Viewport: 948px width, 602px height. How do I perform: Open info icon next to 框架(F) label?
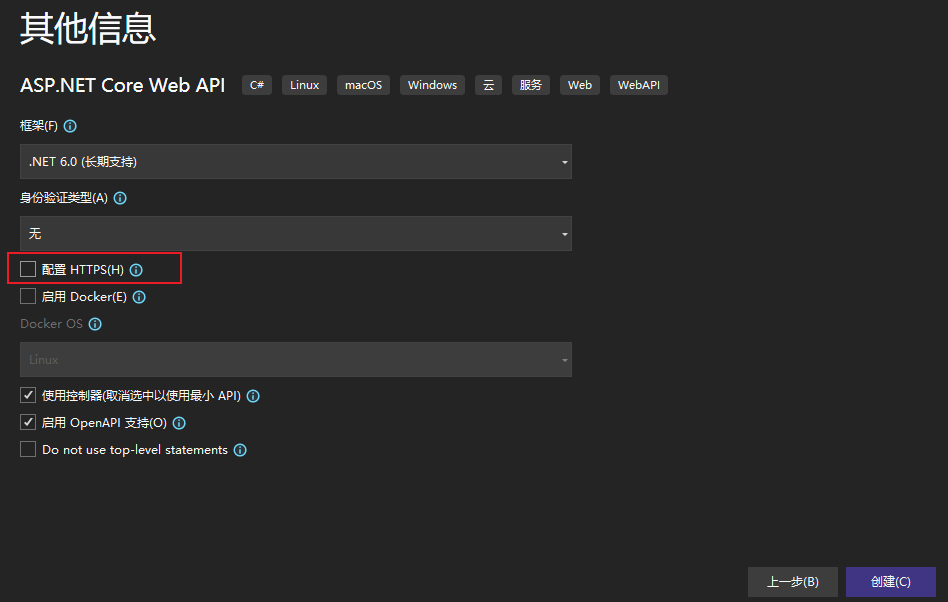pyautogui.click(x=70, y=126)
